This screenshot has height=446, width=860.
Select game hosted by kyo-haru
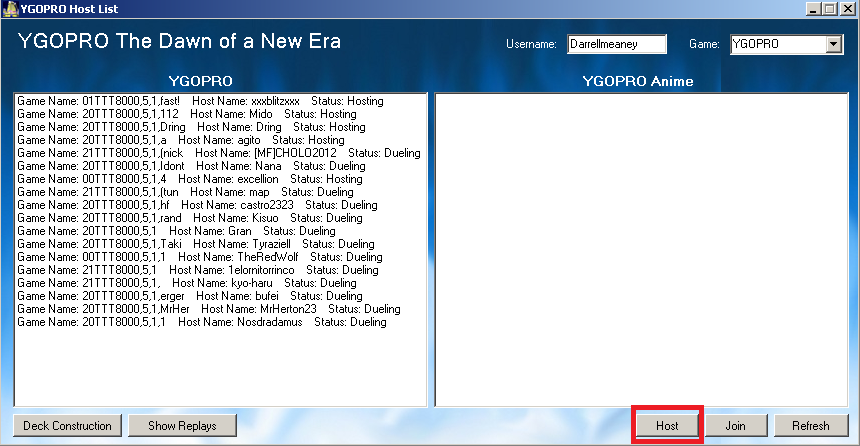(x=220, y=283)
